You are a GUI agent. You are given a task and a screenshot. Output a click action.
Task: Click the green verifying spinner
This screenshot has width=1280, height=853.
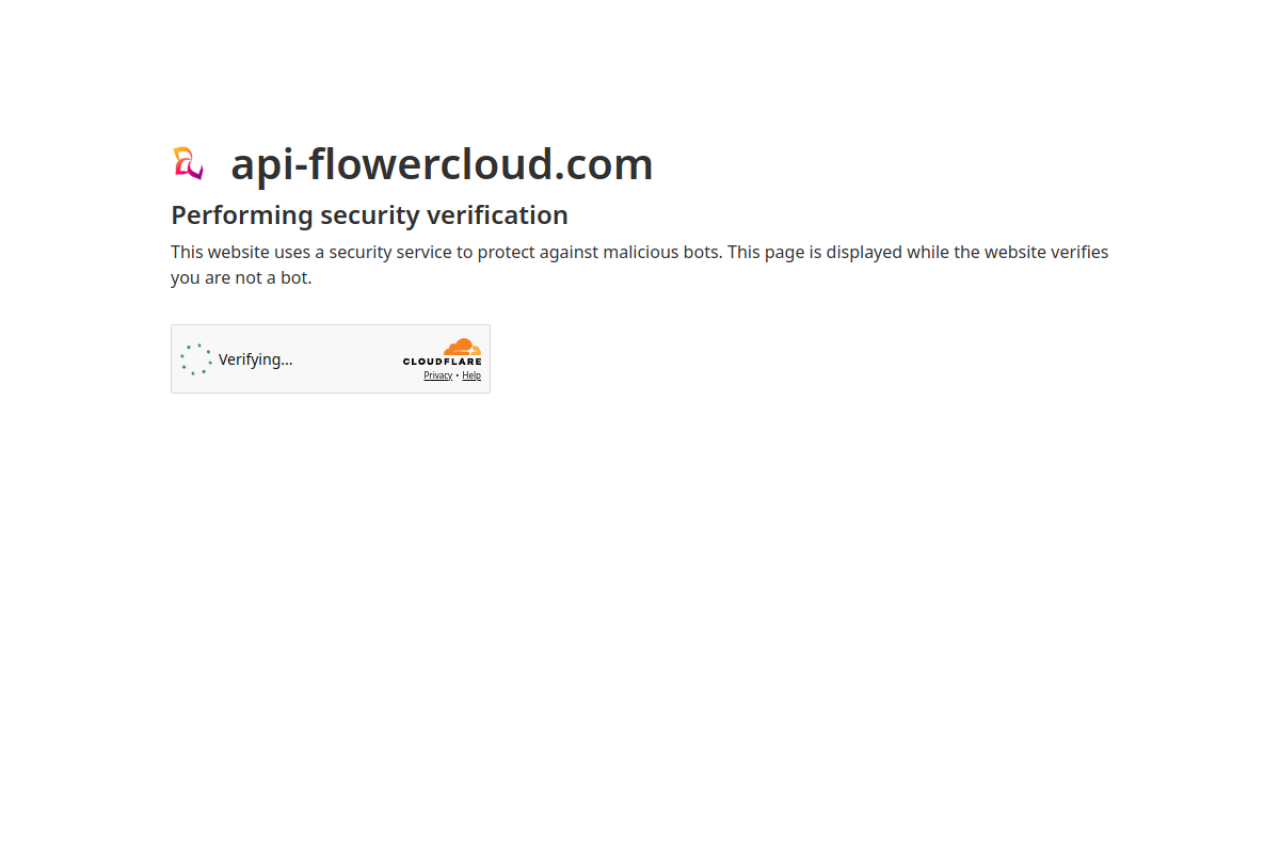[196, 359]
